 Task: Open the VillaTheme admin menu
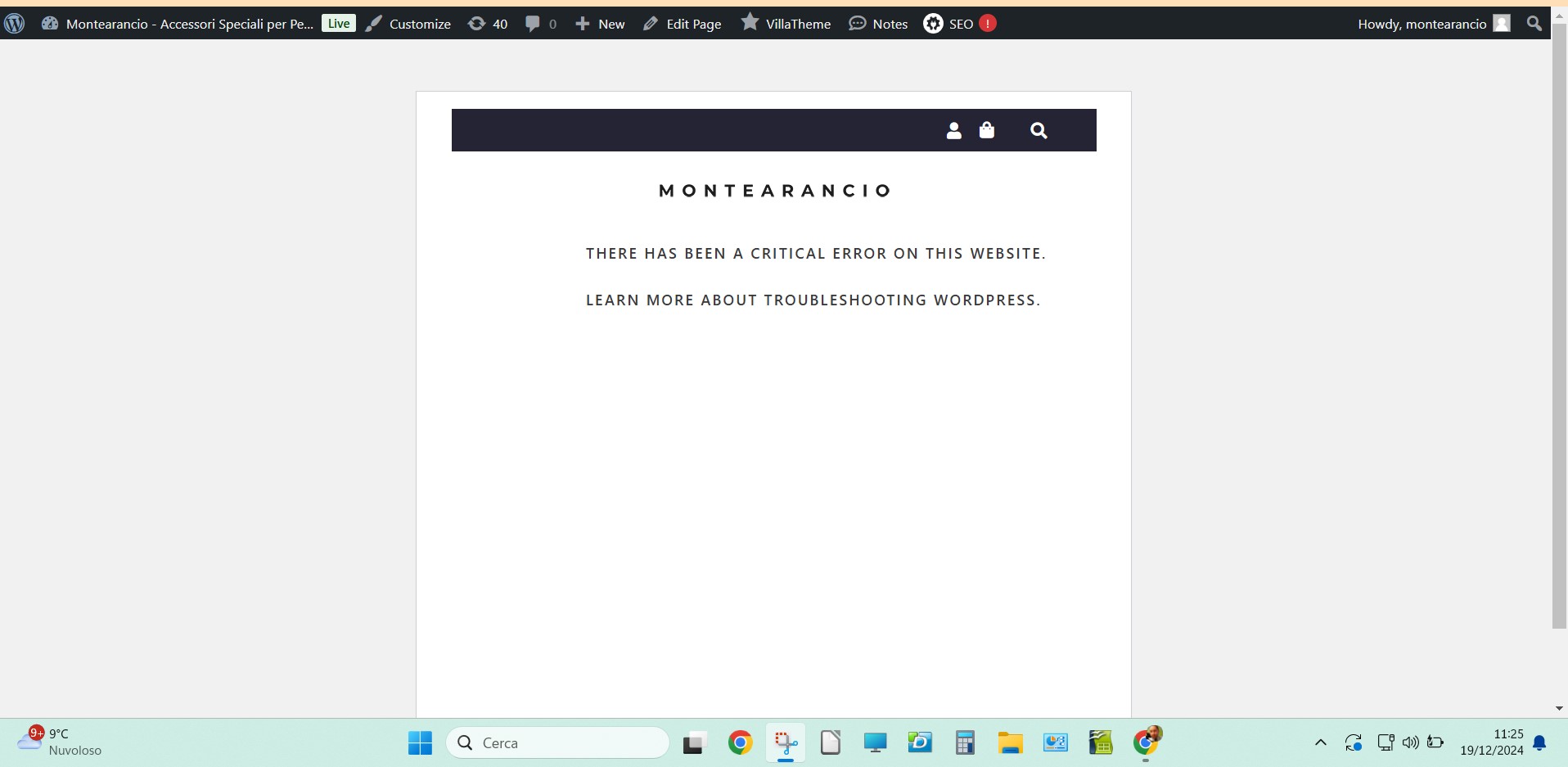click(x=786, y=24)
